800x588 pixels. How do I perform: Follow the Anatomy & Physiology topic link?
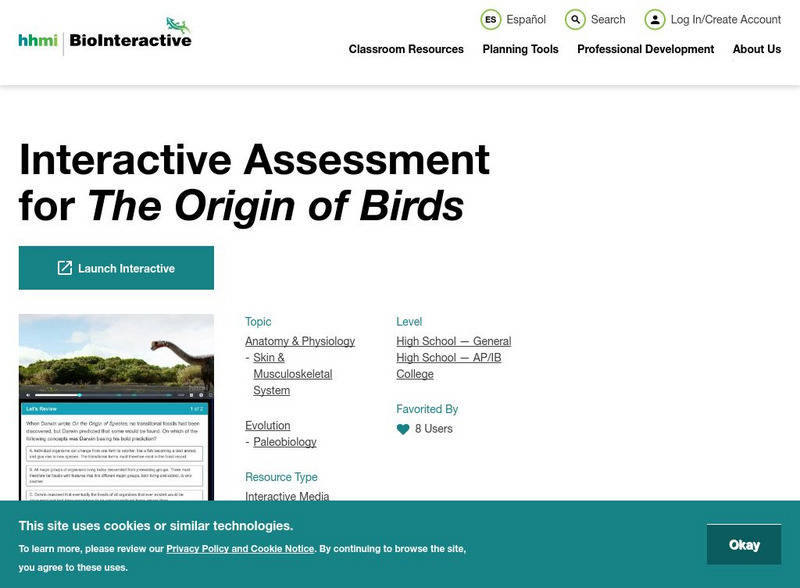(x=300, y=341)
